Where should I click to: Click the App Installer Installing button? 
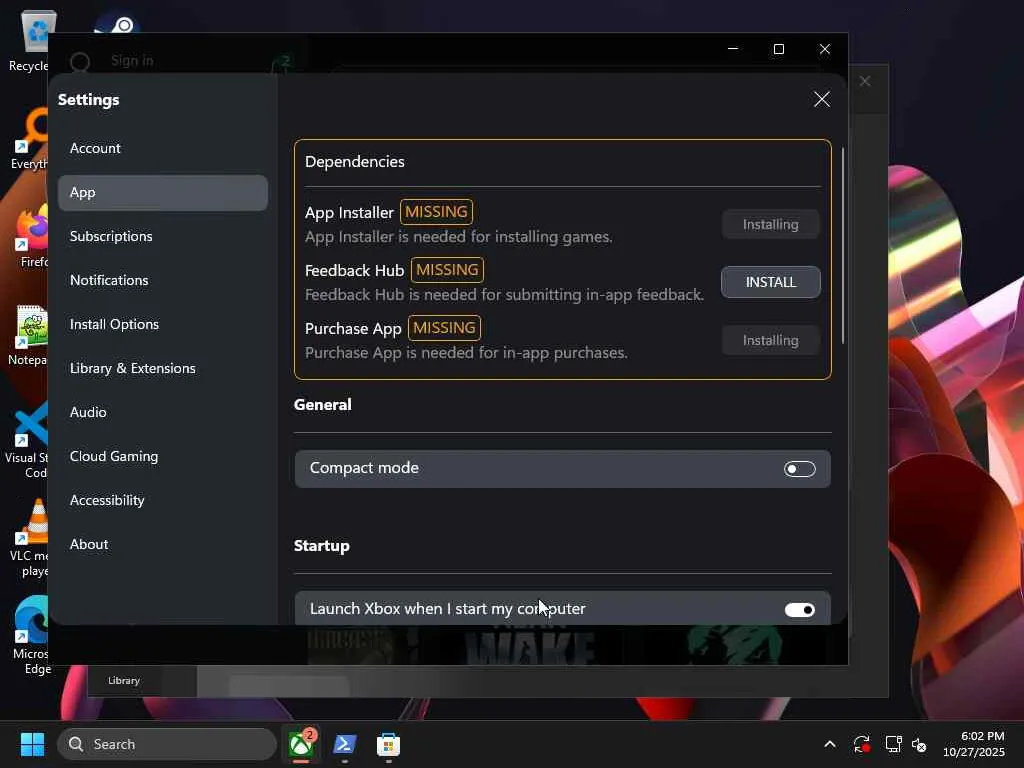[x=771, y=224]
